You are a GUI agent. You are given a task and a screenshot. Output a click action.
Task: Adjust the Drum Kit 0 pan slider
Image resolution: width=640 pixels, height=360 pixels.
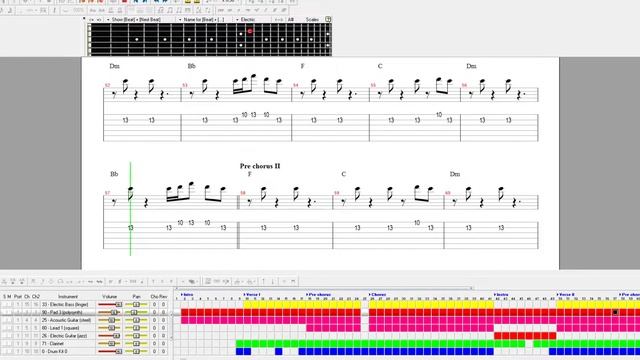pos(136,351)
